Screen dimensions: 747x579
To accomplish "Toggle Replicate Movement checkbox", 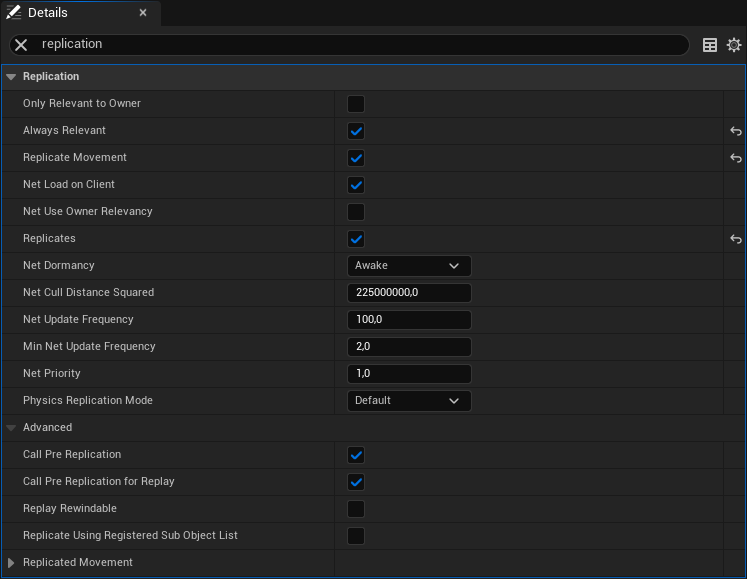I will point(356,158).
